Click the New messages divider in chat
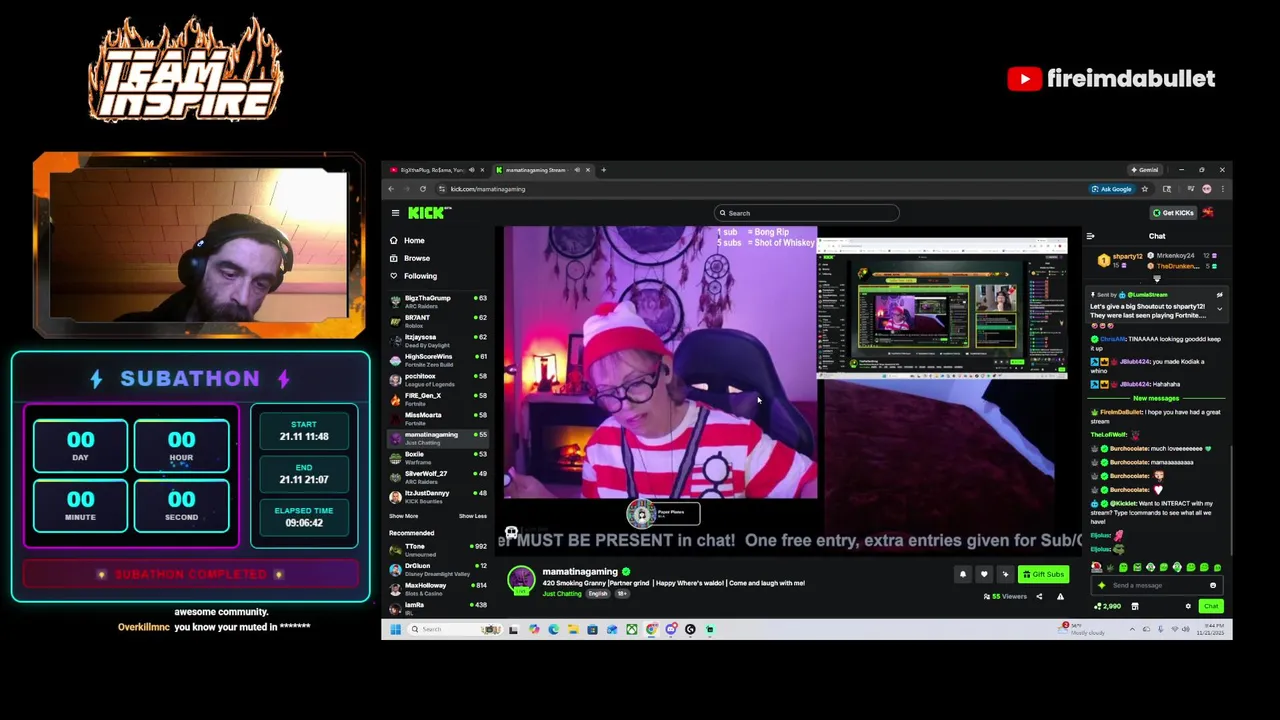Image resolution: width=1280 pixels, height=720 pixels. click(1156, 398)
